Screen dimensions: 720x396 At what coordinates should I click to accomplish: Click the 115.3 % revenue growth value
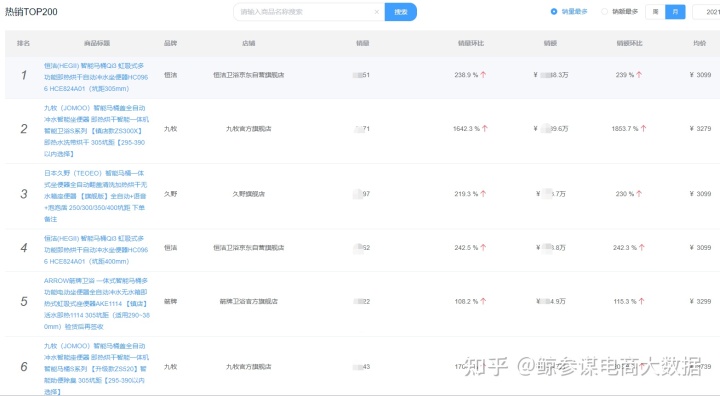(x=625, y=302)
